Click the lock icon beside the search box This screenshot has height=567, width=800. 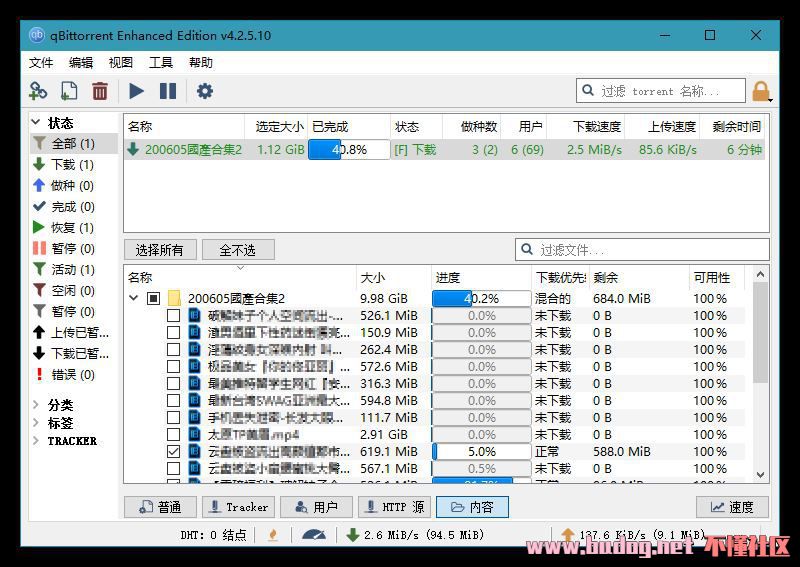(x=761, y=92)
